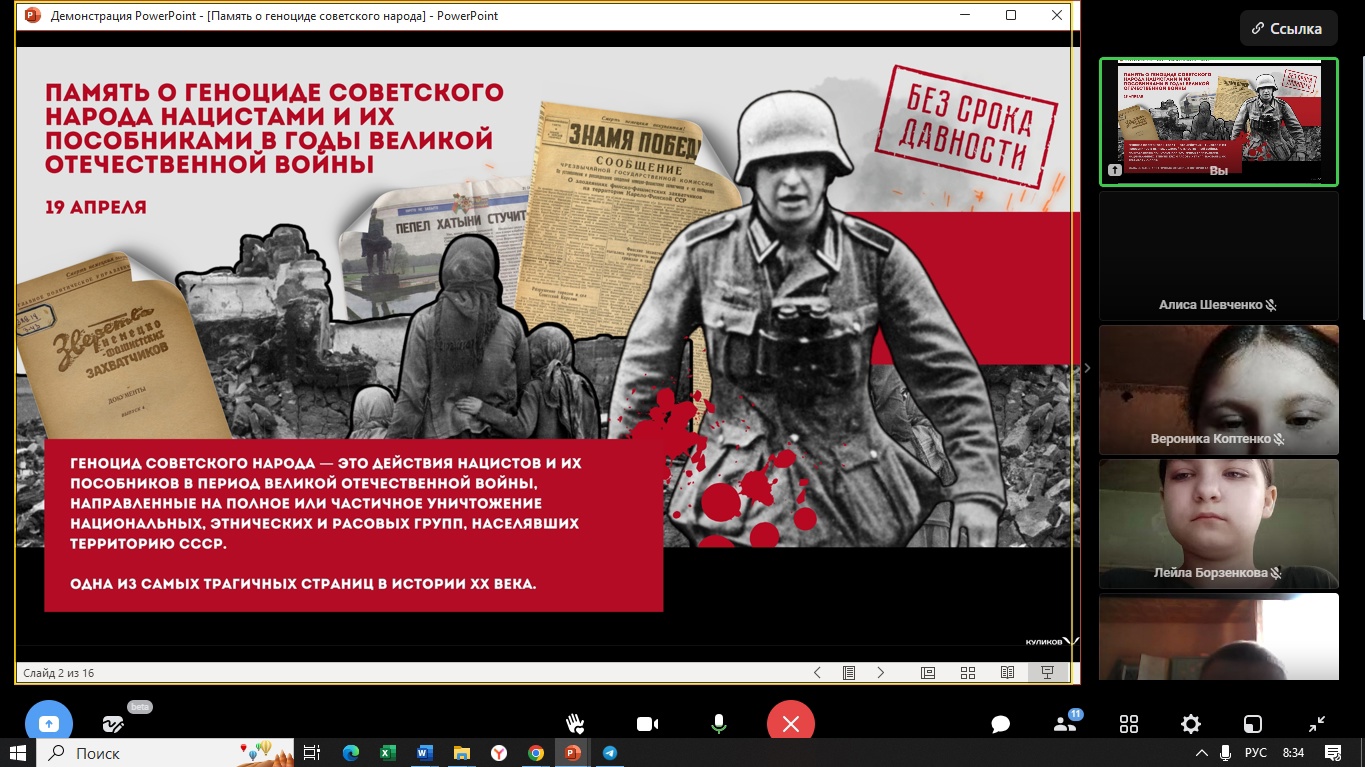Change the input language РУС
This screenshot has width=1365, height=767.
tap(1255, 752)
